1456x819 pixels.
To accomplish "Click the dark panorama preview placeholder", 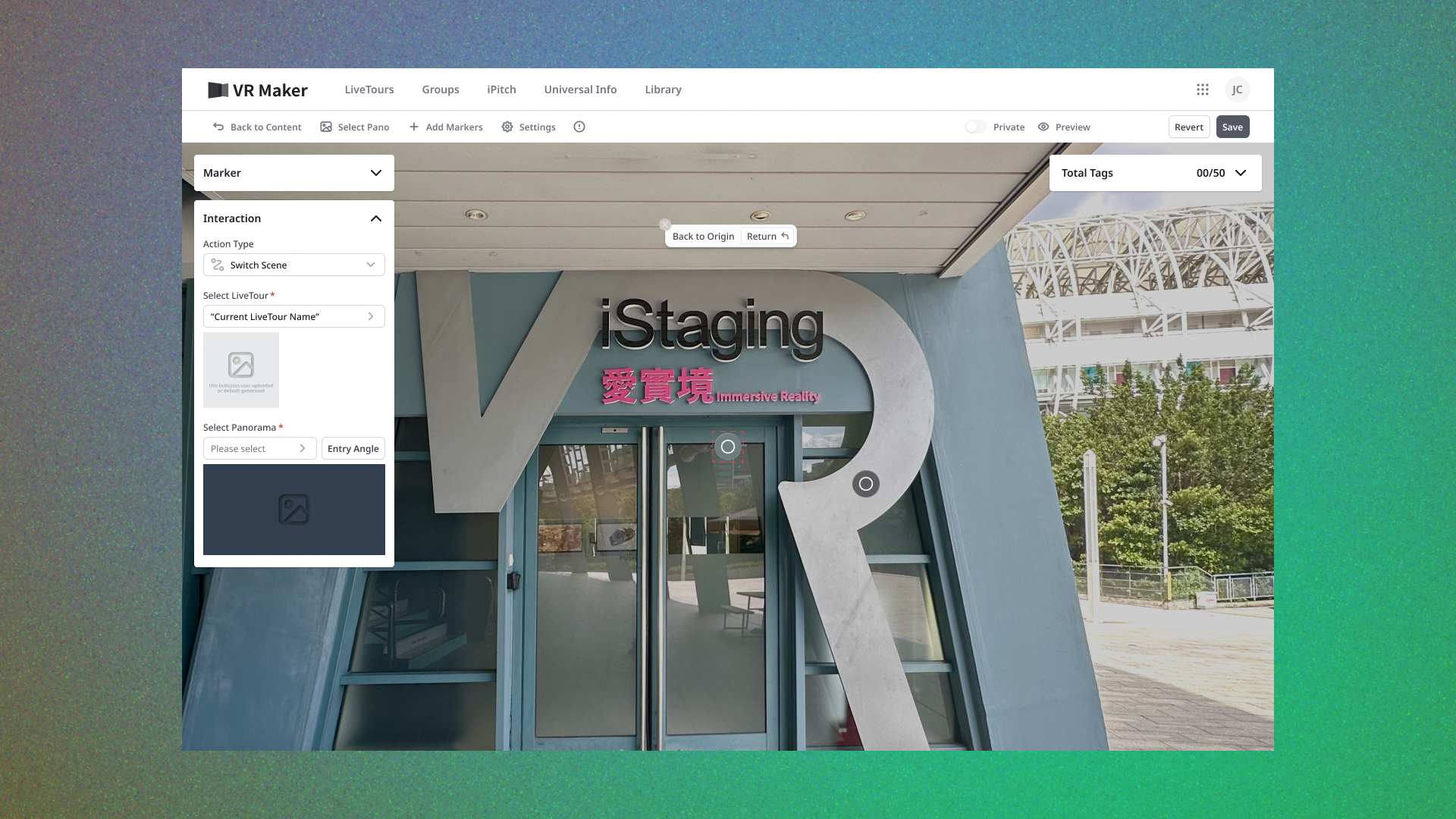I will click(x=294, y=510).
